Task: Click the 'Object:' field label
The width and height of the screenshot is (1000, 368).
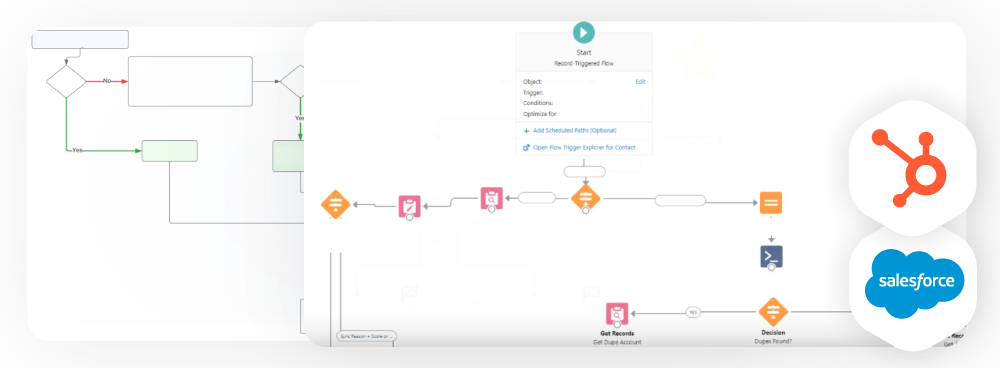Action: [533, 82]
